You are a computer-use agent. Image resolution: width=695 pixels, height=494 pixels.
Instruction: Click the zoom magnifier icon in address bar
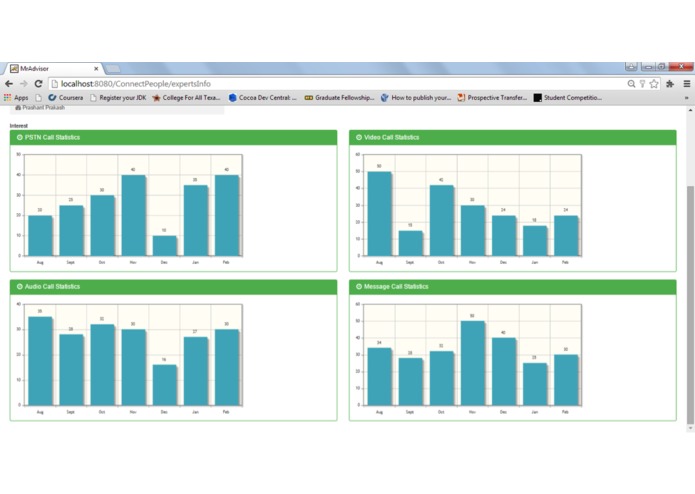click(631, 84)
